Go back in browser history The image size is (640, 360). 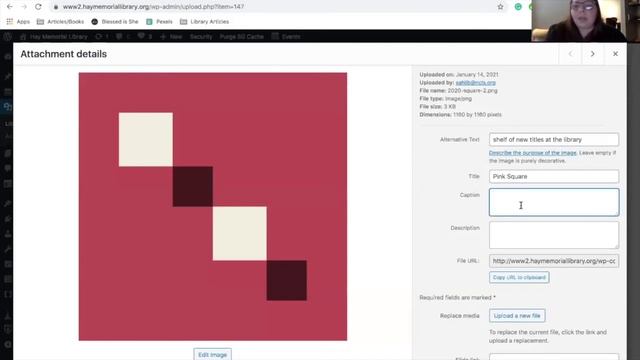pos(9,7)
